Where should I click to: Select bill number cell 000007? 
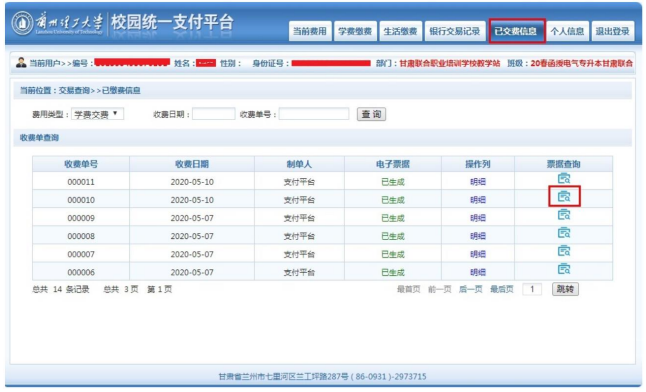coord(81,254)
